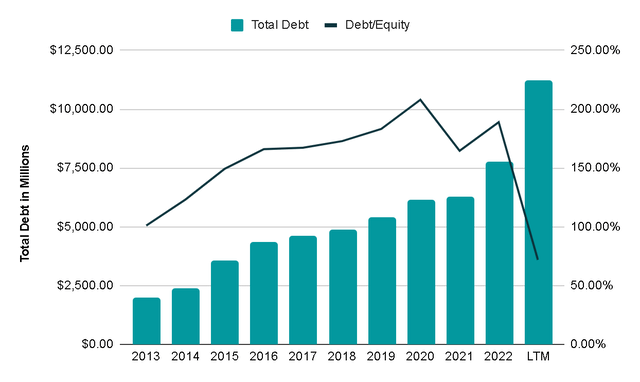
Task: Click the 2018 total debt bar
Action: 343,287
